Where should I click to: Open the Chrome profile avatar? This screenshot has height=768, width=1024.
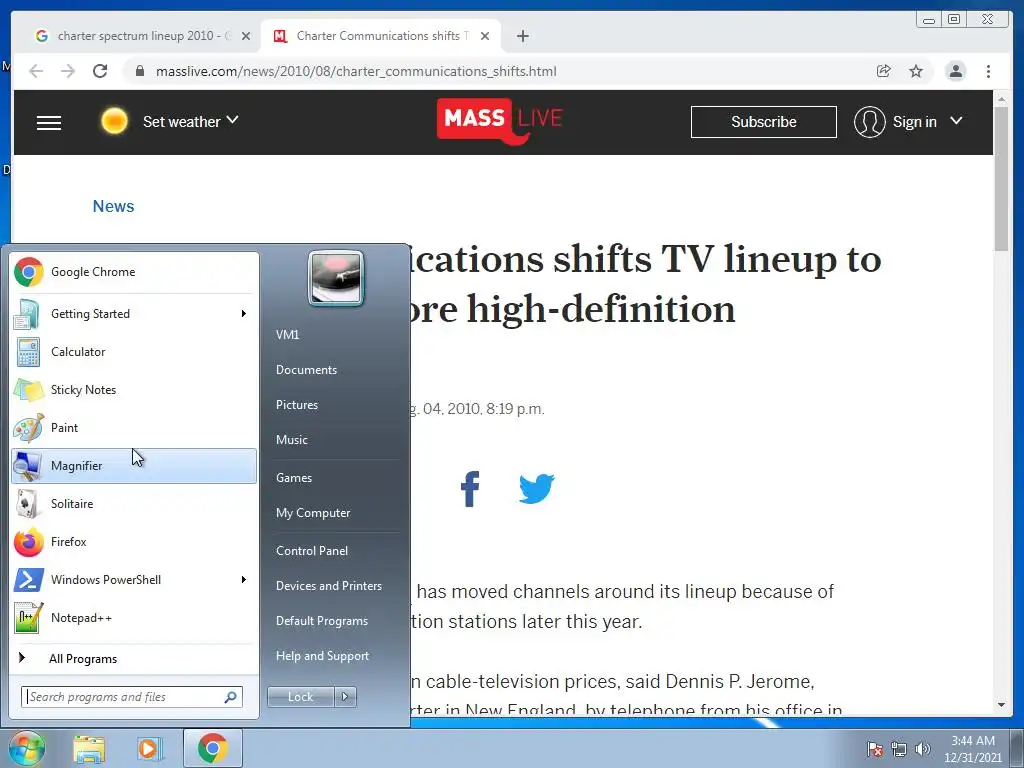coord(955,71)
